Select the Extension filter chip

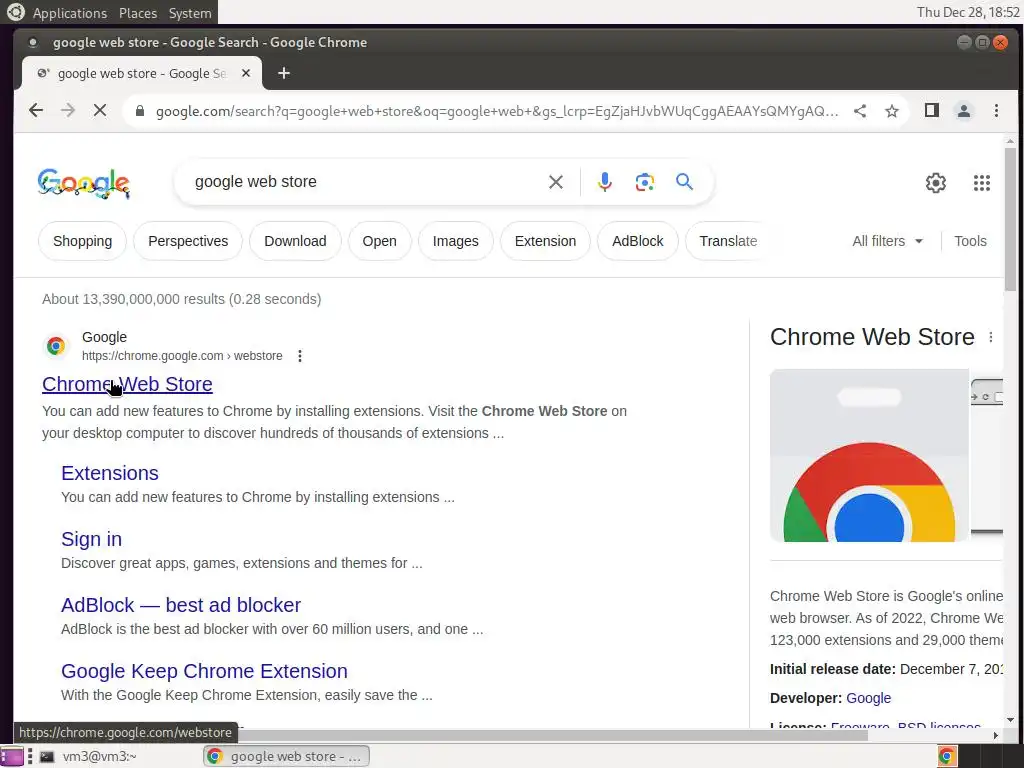[545, 241]
